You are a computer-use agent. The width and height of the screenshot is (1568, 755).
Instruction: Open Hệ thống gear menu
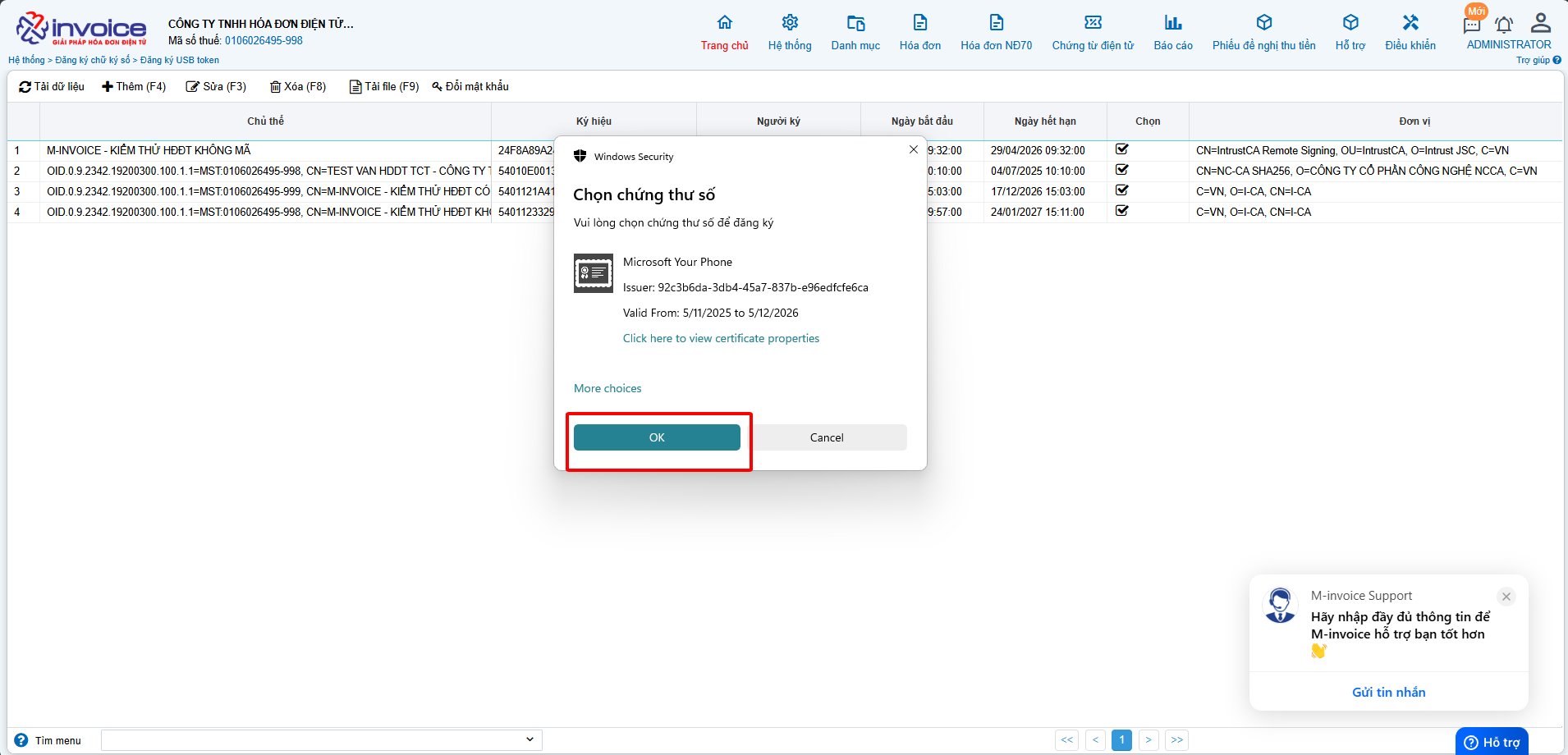(790, 23)
